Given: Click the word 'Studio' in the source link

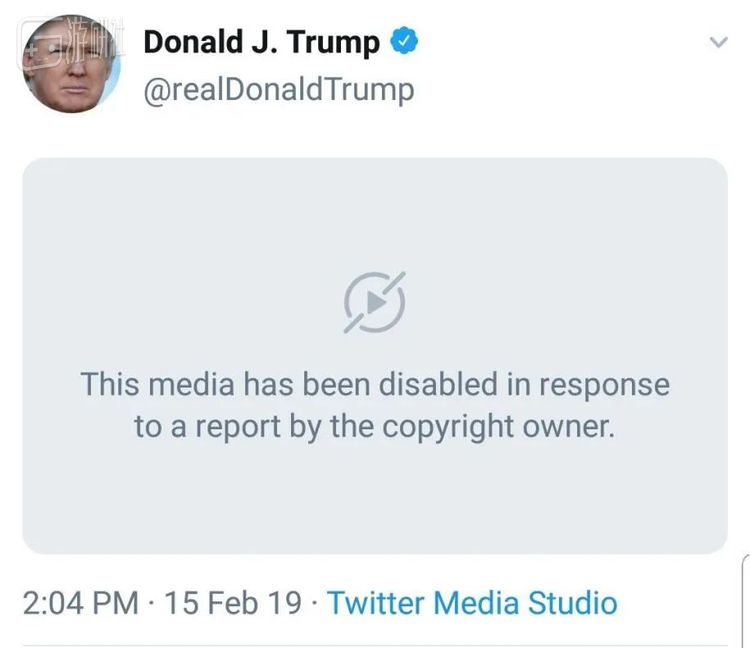Looking at the screenshot, I should pos(572,603).
